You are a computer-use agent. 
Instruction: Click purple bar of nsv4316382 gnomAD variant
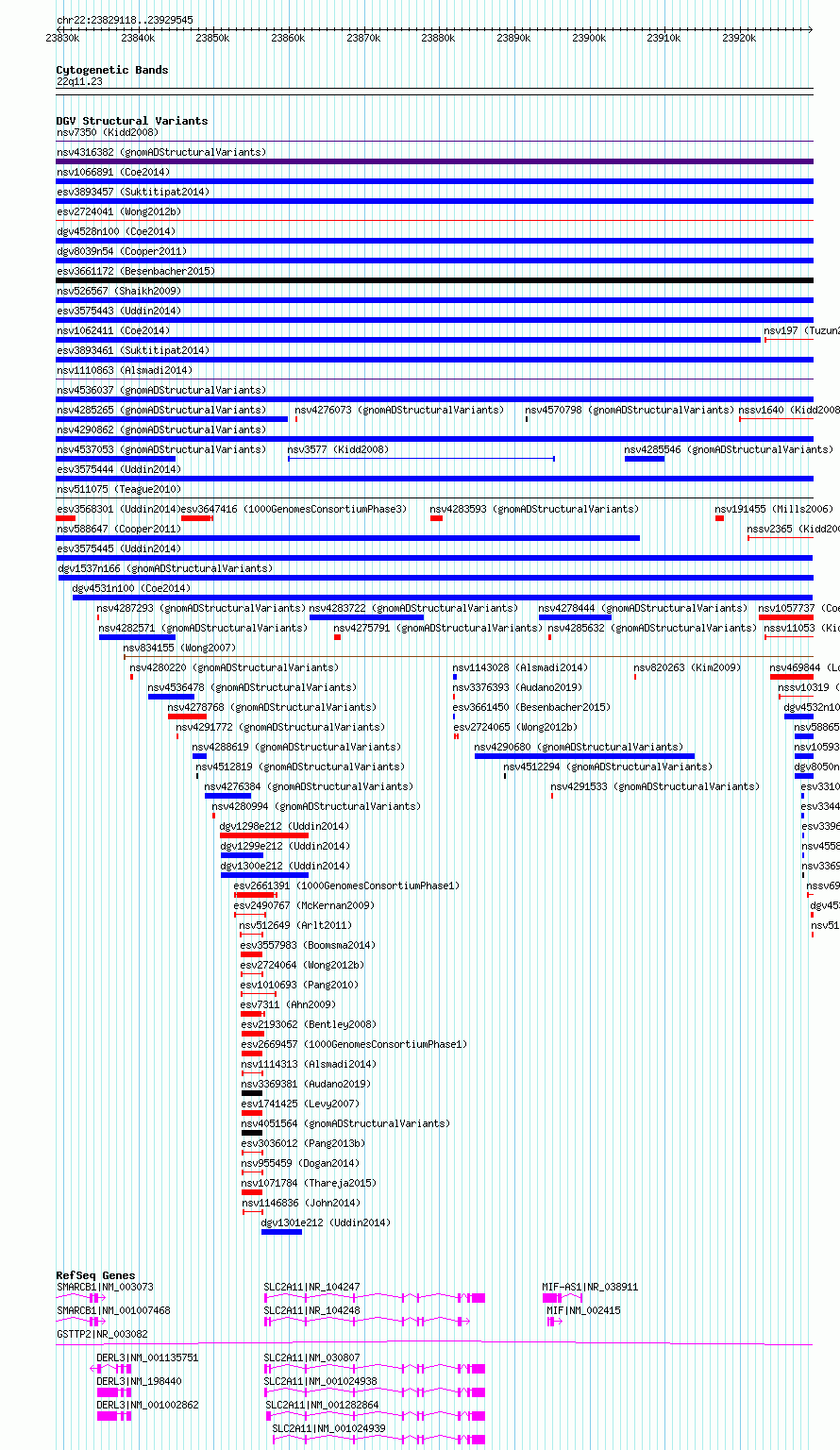(434, 161)
